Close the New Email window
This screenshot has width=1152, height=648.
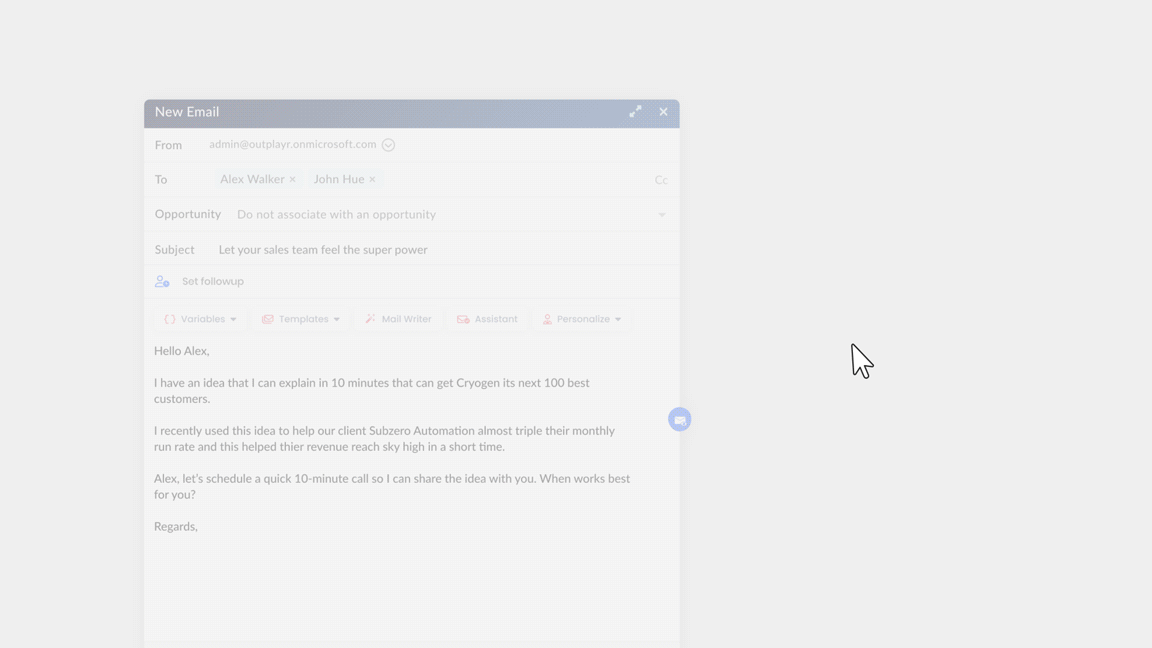coord(663,112)
